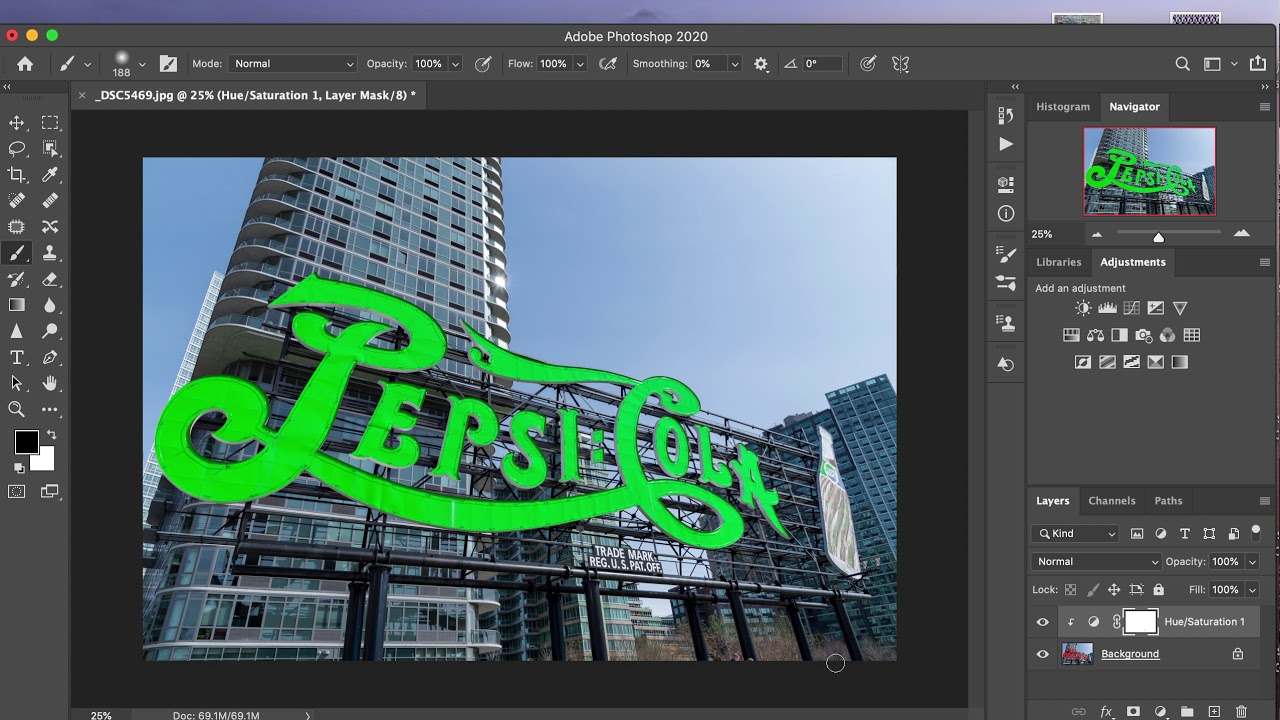Hide the Background layer

tap(1043, 654)
